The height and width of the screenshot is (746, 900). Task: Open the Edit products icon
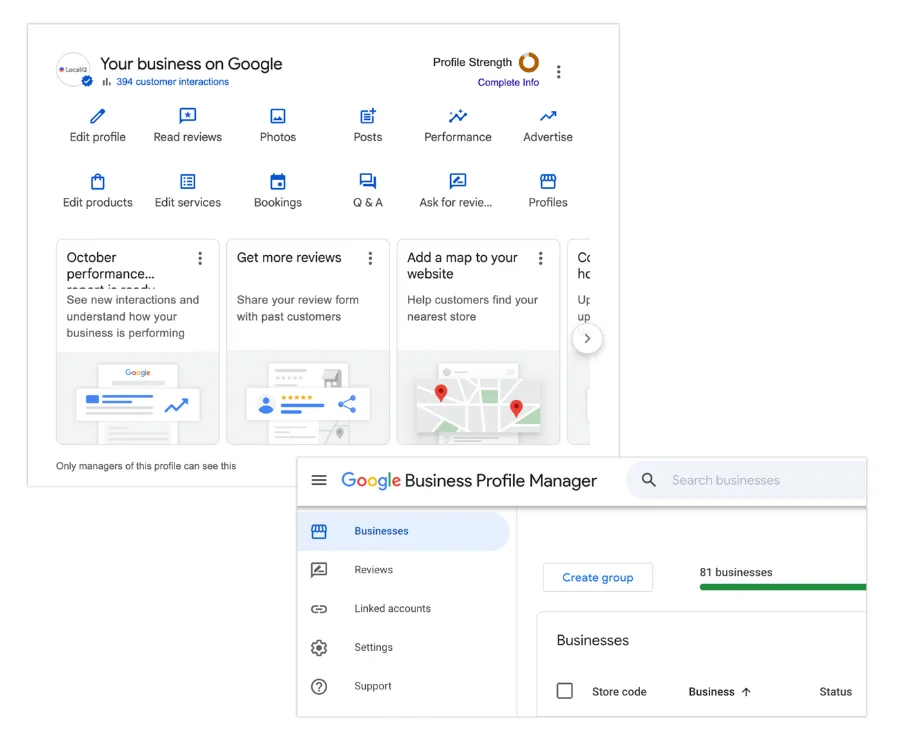(97, 180)
